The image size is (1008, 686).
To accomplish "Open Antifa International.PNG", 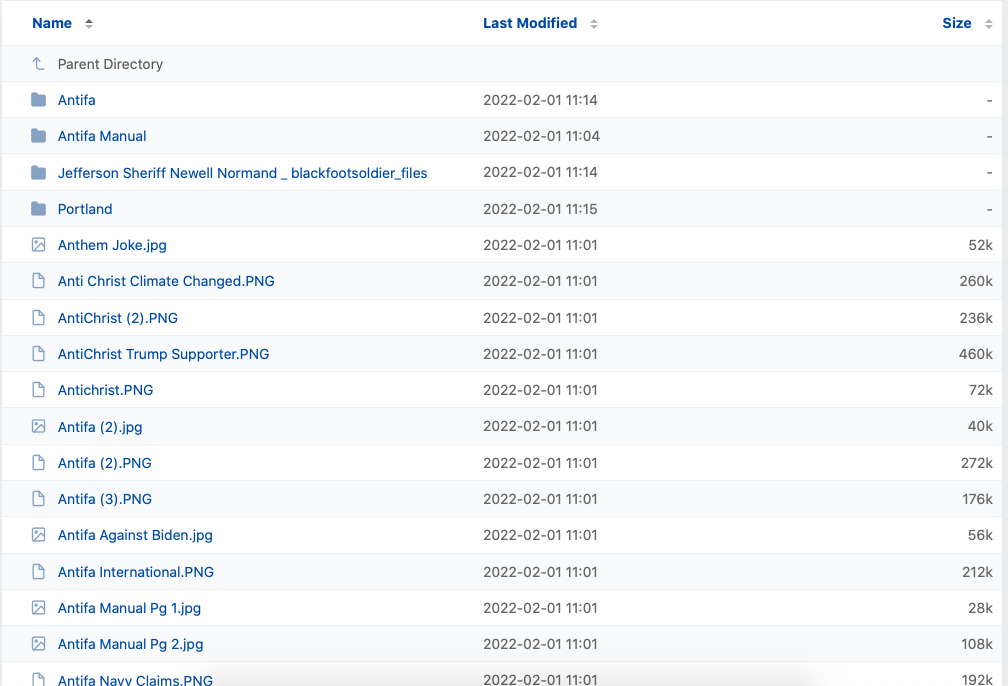I will tap(136, 572).
